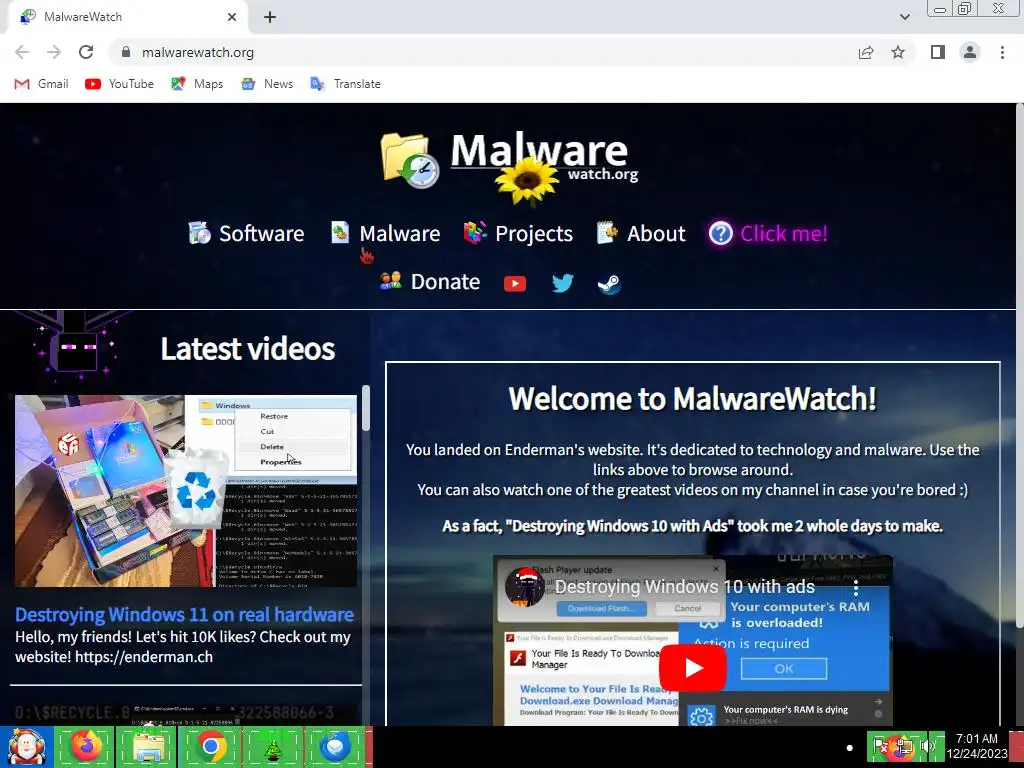This screenshot has height=768, width=1024.
Task: Open video options three-dot menu
Action: tap(856, 588)
